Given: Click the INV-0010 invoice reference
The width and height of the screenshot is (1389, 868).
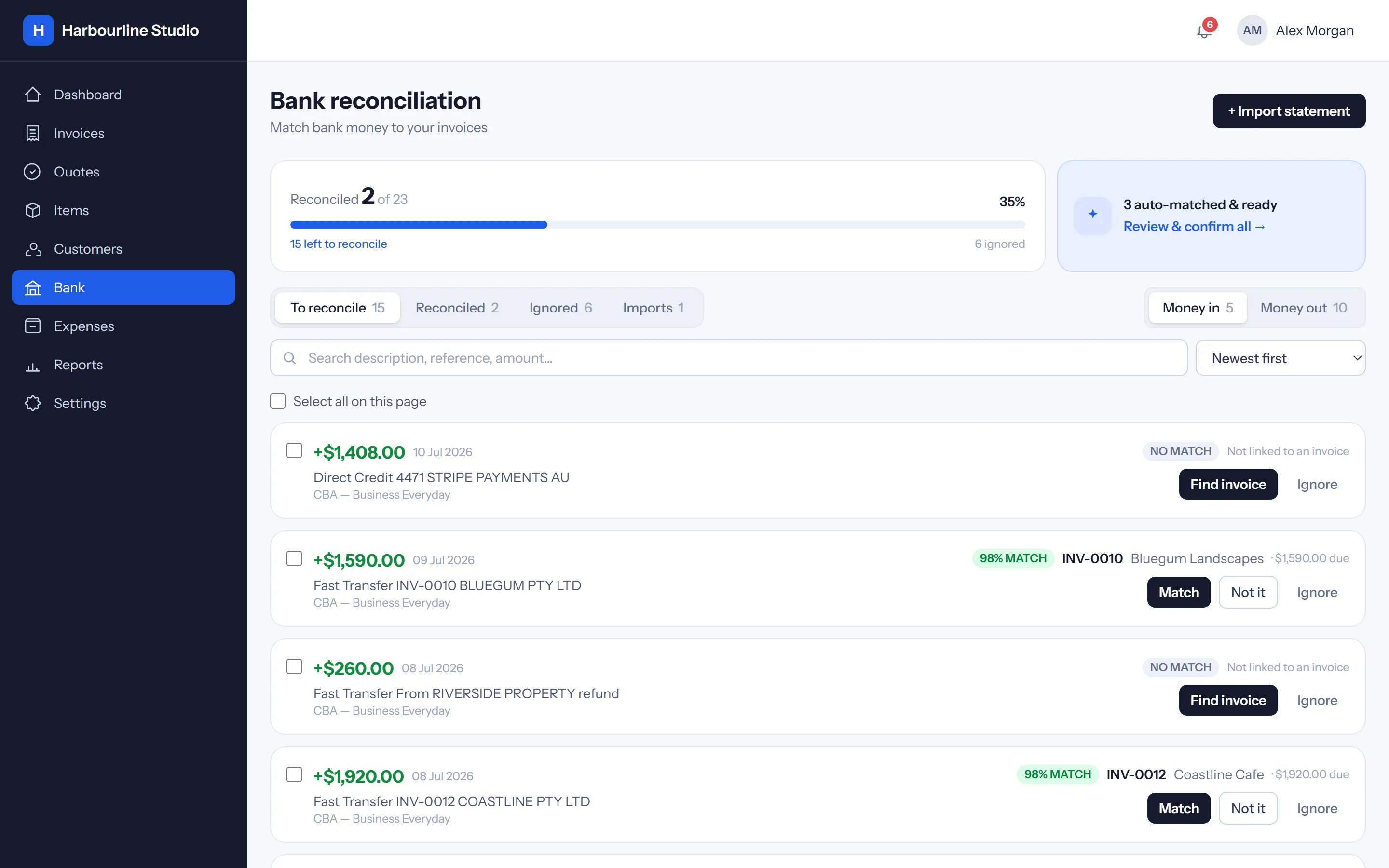Looking at the screenshot, I should (1092, 558).
